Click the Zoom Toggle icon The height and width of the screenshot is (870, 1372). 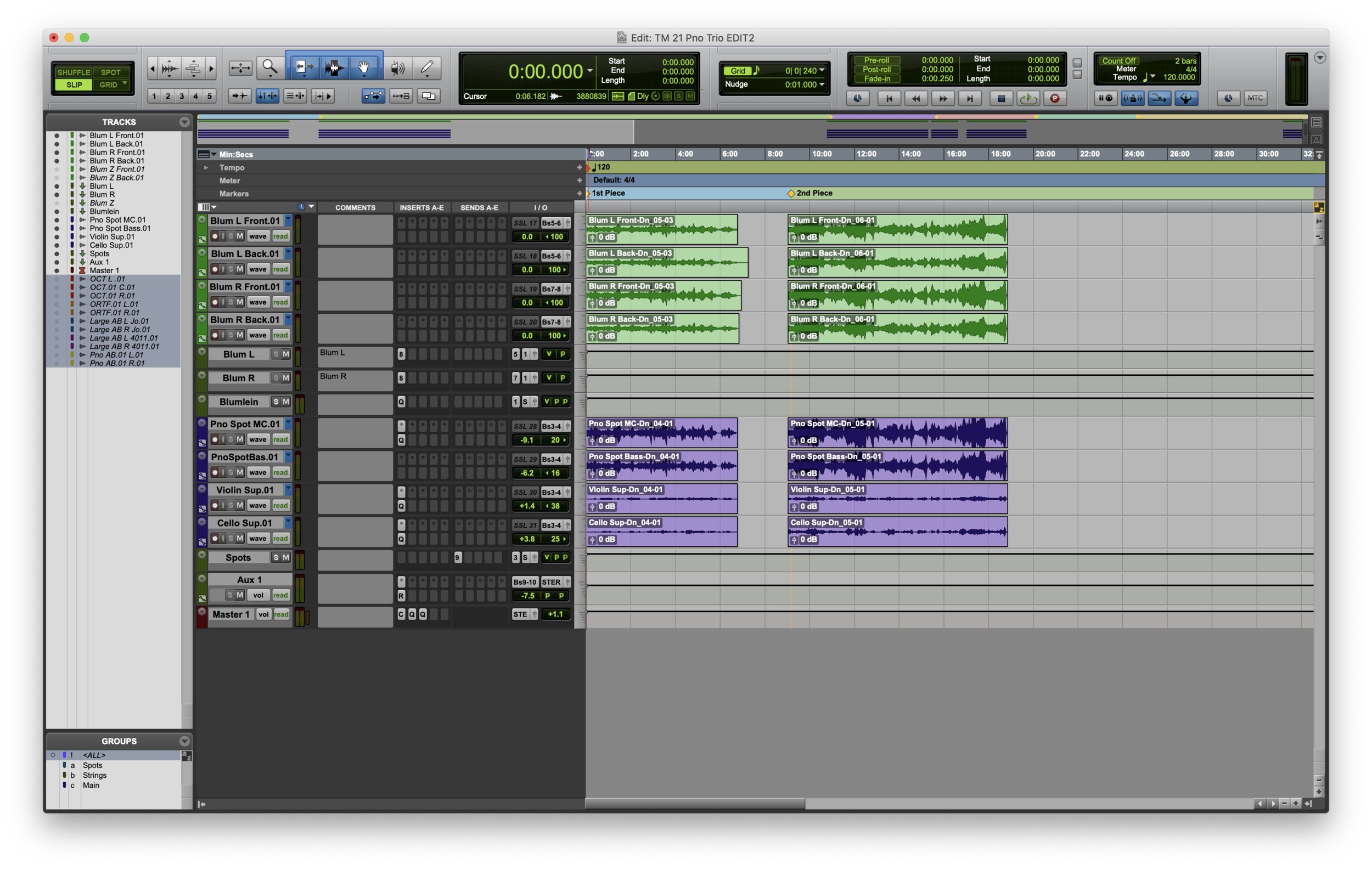pos(240,68)
